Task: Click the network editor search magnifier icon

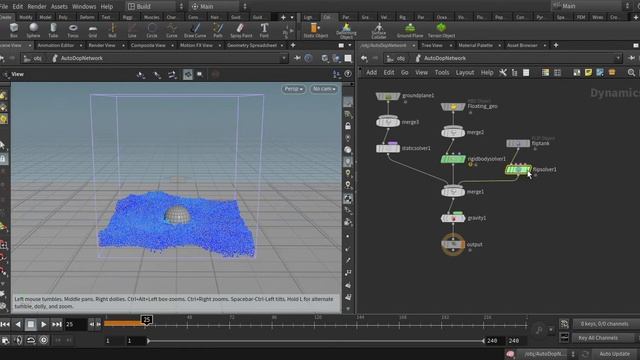Action: click(631, 72)
